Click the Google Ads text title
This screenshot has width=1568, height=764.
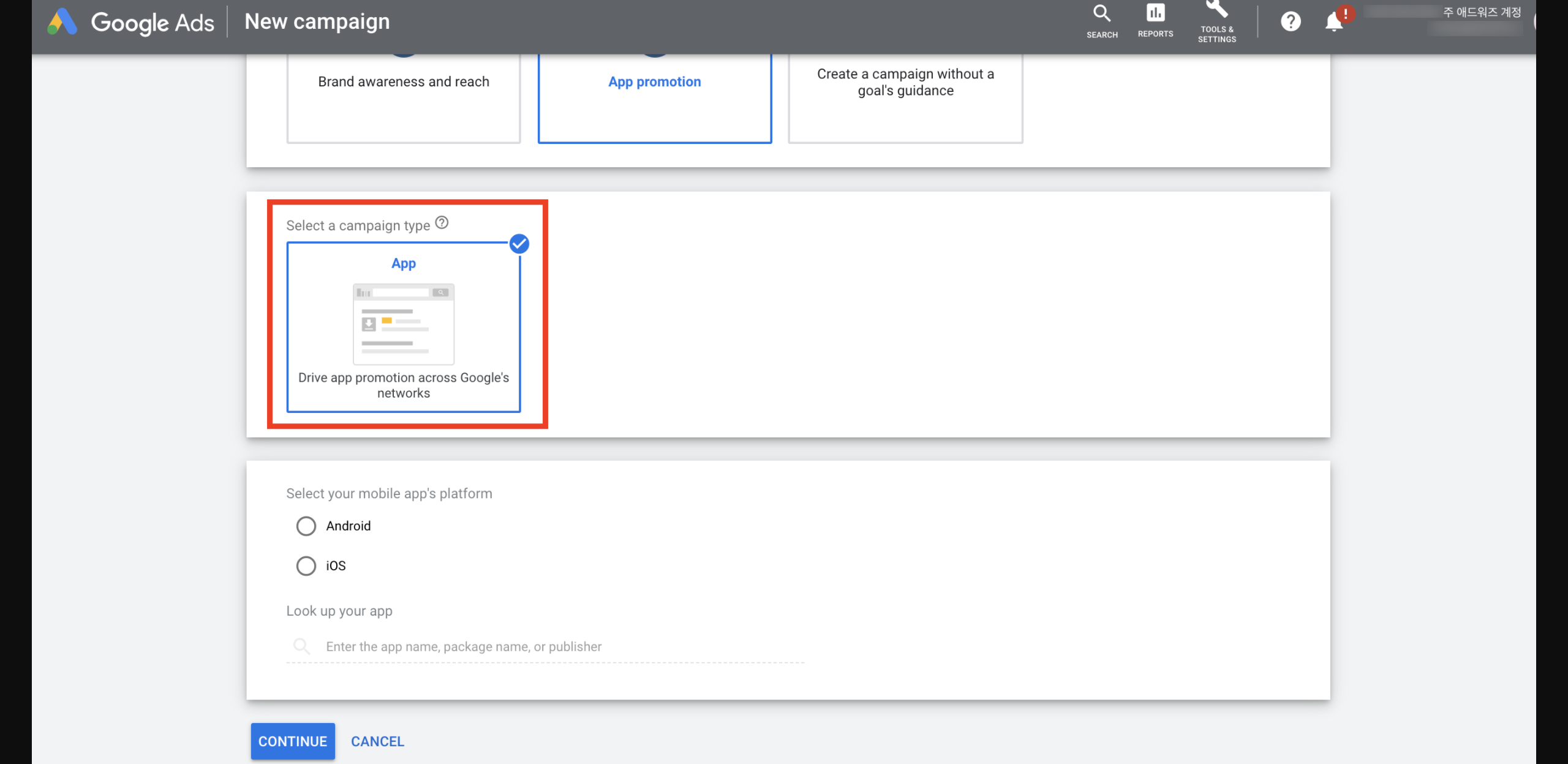coord(153,23)
